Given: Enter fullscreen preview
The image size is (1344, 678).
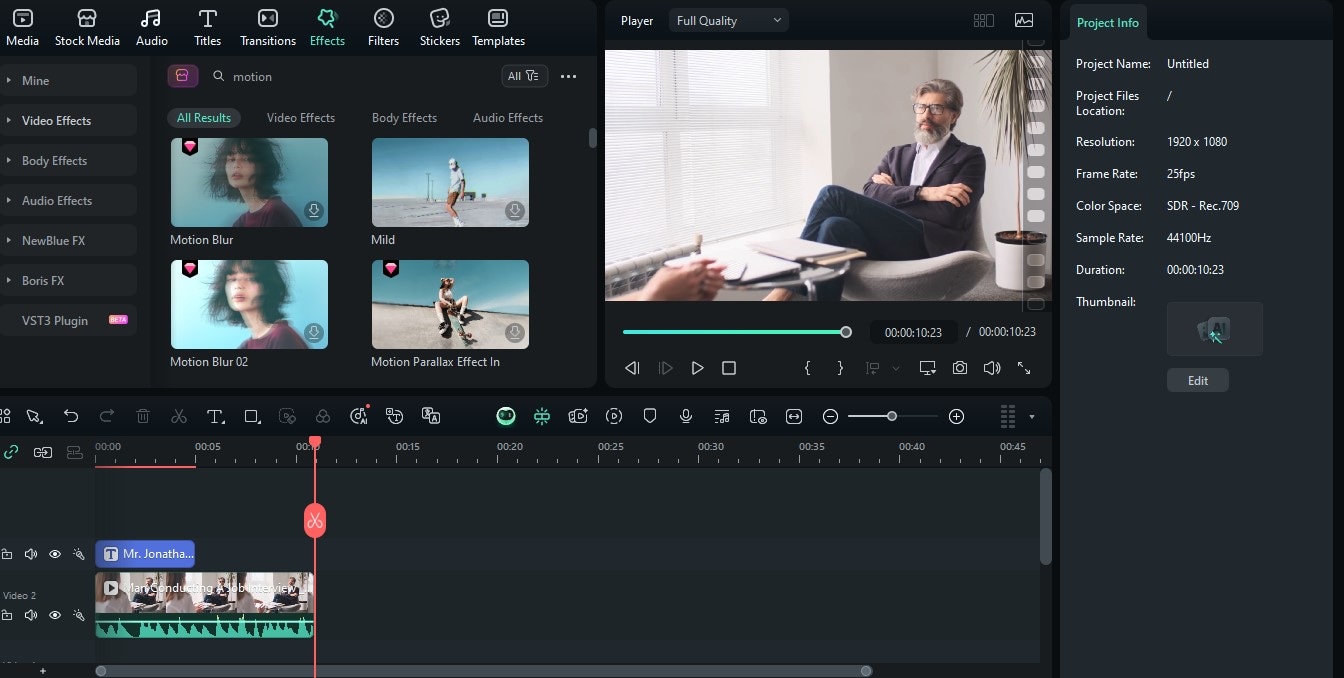Looking at the screenshot, I should pyautogui.click(x=1024, y=368).
